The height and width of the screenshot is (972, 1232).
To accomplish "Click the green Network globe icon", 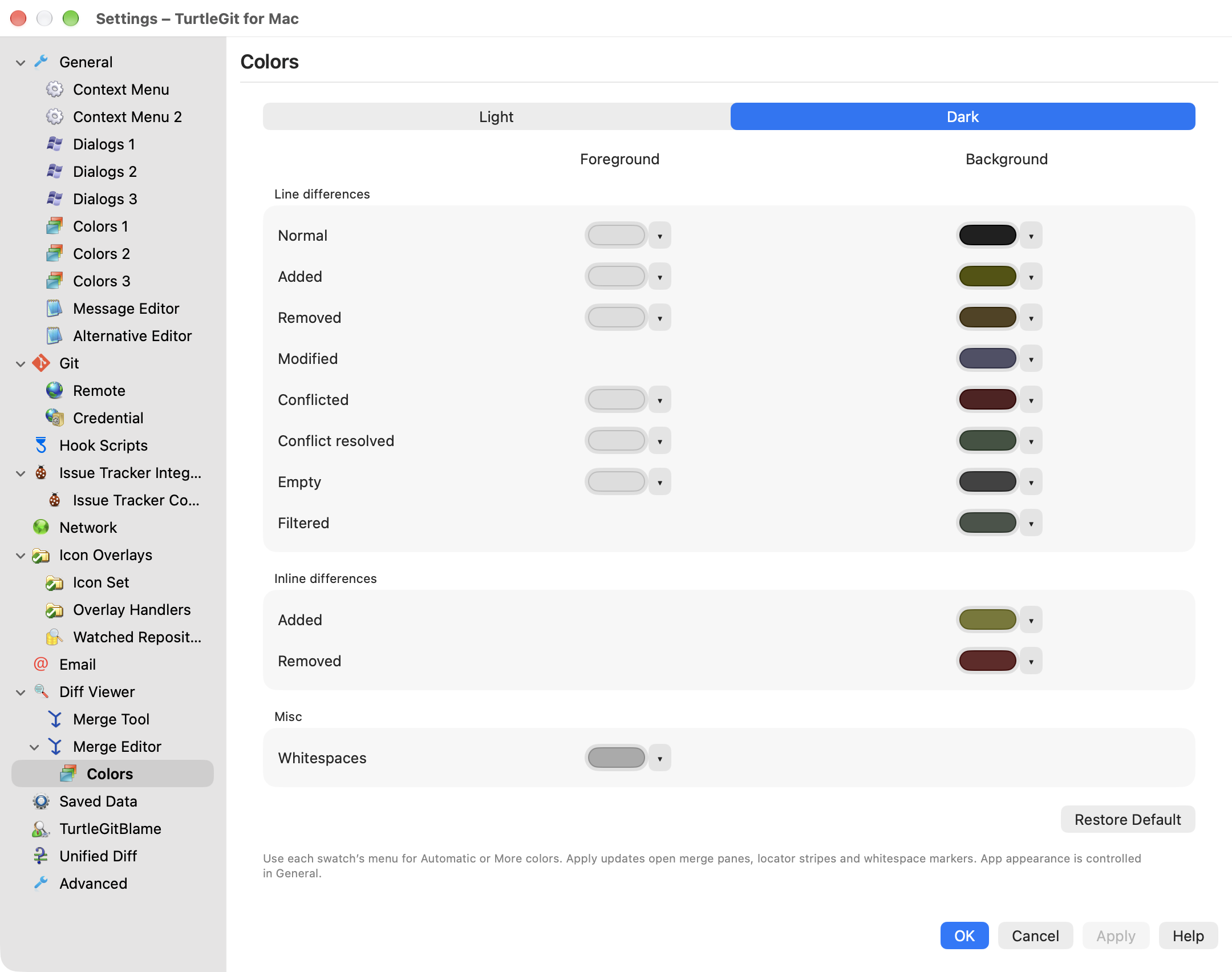I will (x=41, y=528).
